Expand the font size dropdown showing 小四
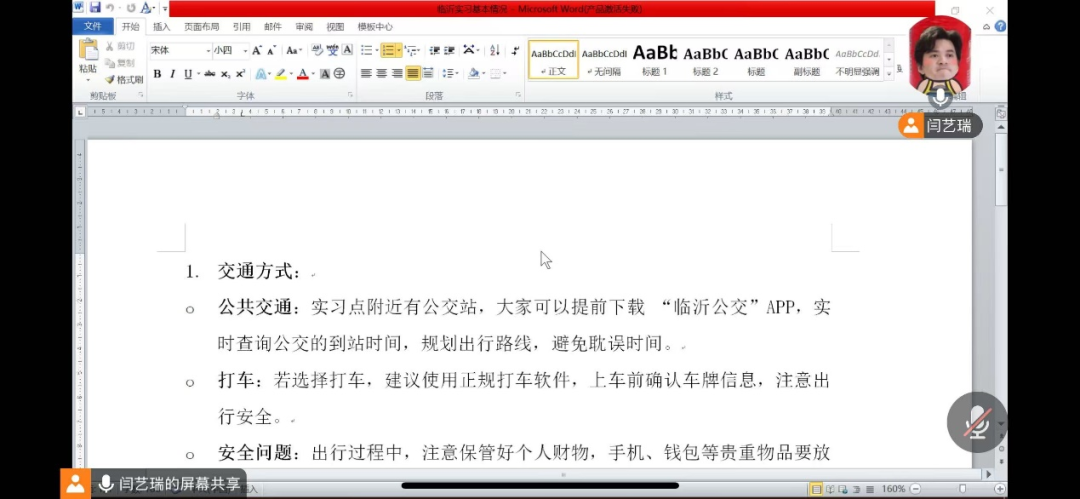This screenshot has width=1080, height=499. (x=229, y=50)
